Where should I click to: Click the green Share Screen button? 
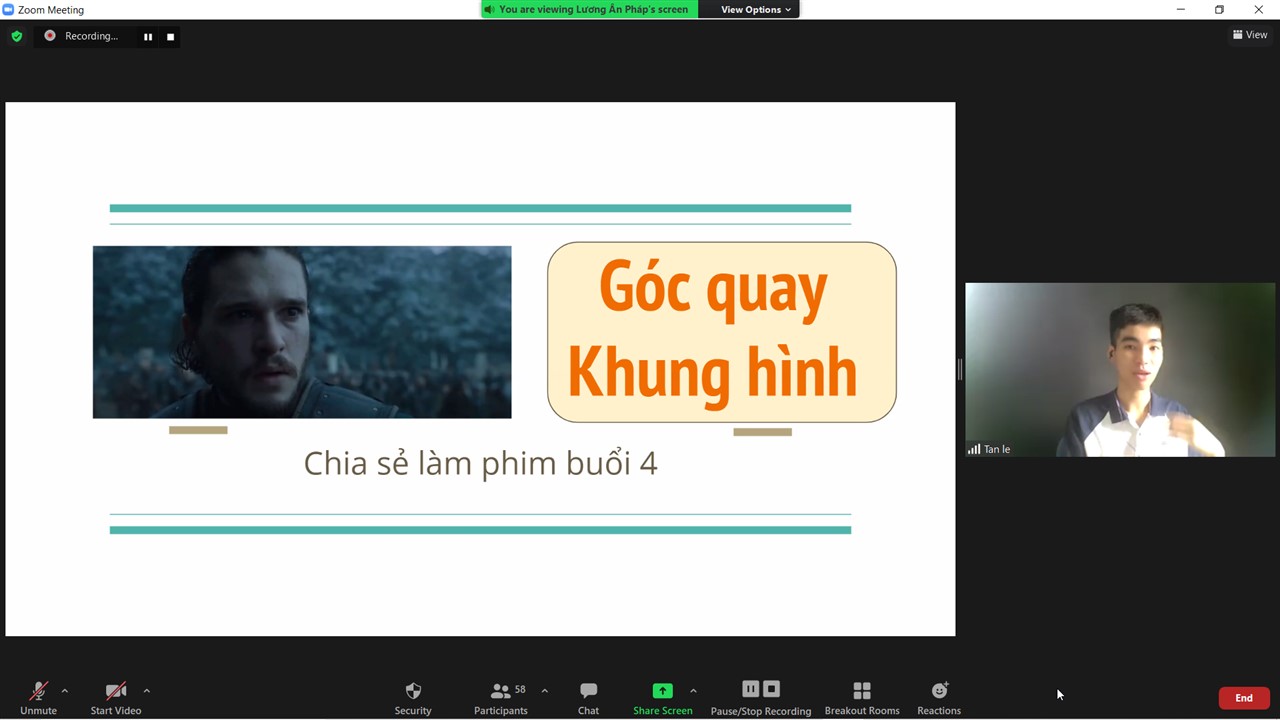(x=662, y=697)
